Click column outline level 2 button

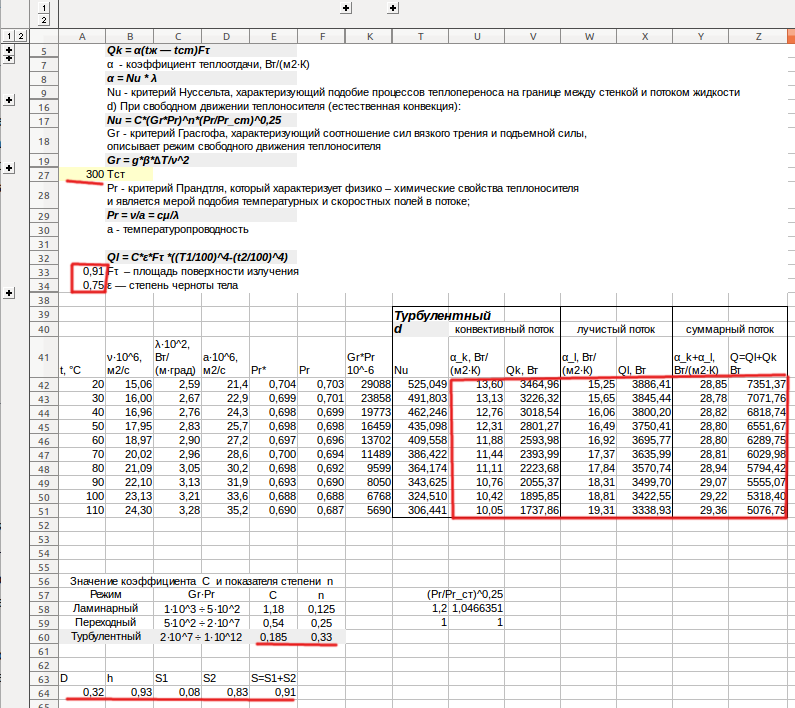click(44, 20)
